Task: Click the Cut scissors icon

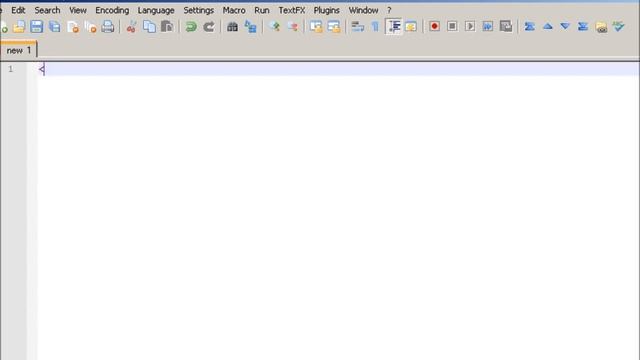Action: [x=131, y=27]
